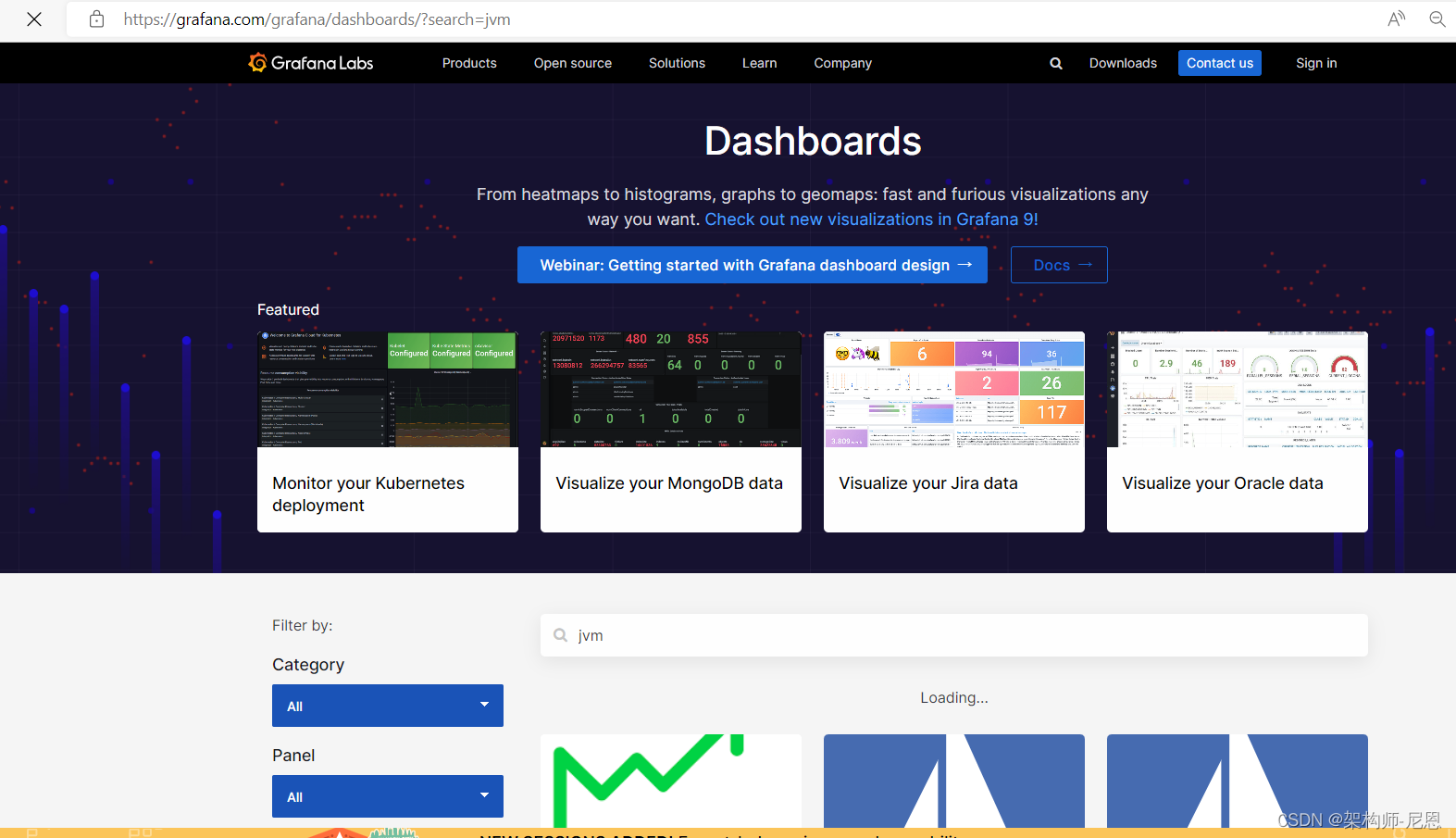Click the Grafana Labs logo

tap(311, 63)
